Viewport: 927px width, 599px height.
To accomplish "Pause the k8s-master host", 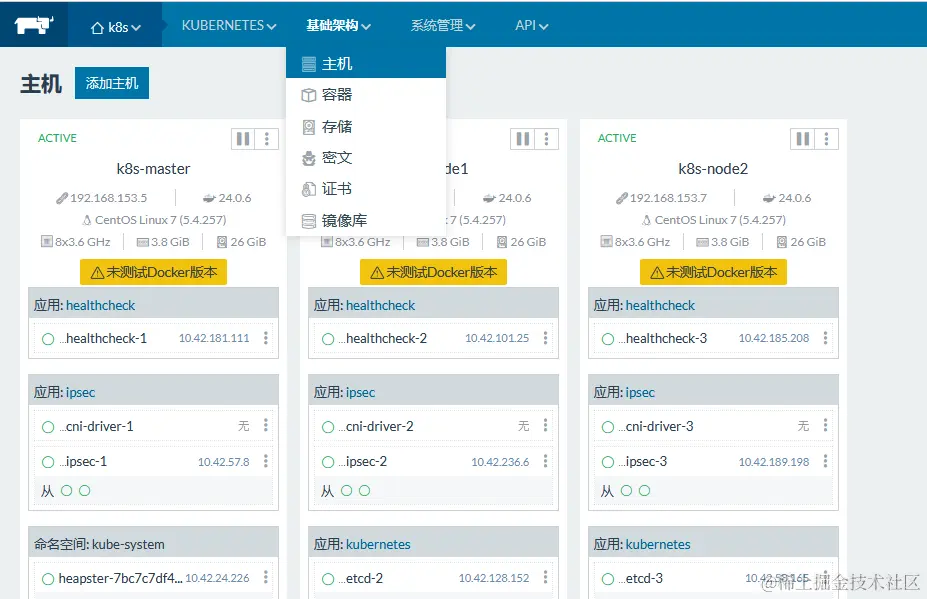I will click(x=240, y=138).
